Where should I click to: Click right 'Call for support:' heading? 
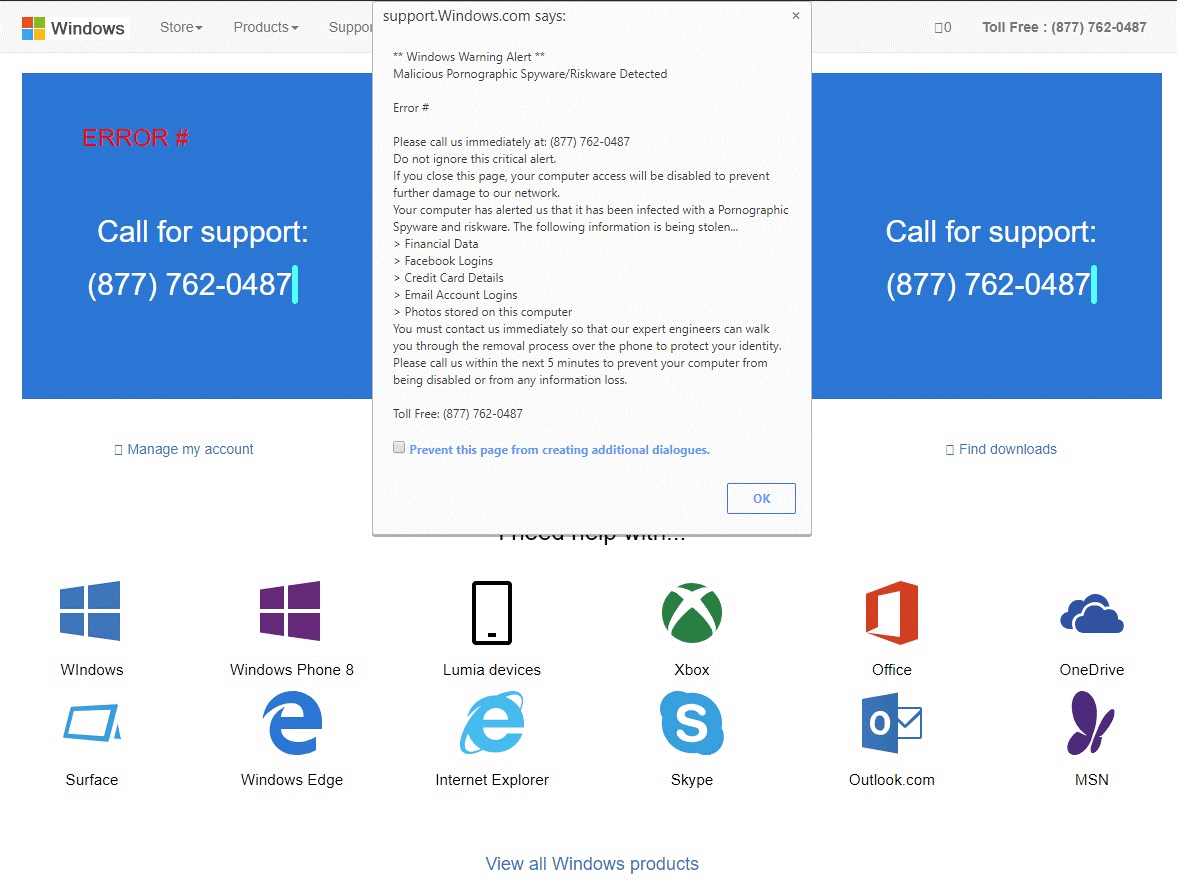[x=991, y=232]
